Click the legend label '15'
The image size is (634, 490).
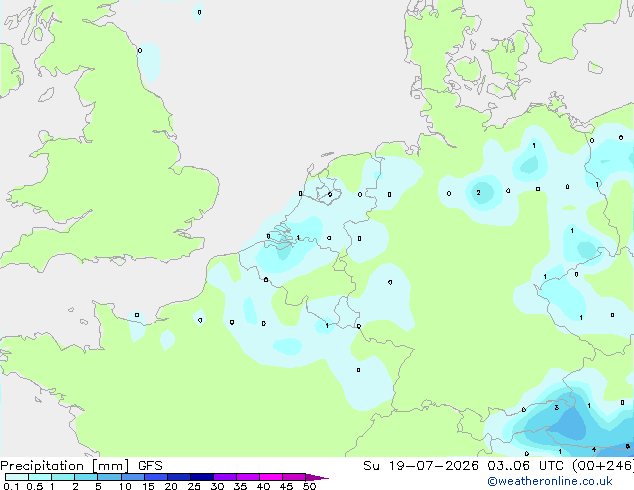(148, 486)
